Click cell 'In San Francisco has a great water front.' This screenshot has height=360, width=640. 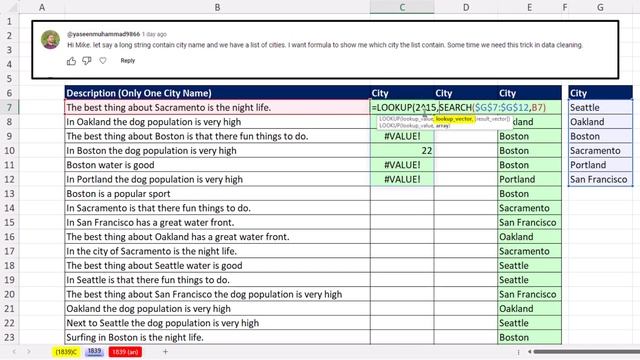coord(217,222)
